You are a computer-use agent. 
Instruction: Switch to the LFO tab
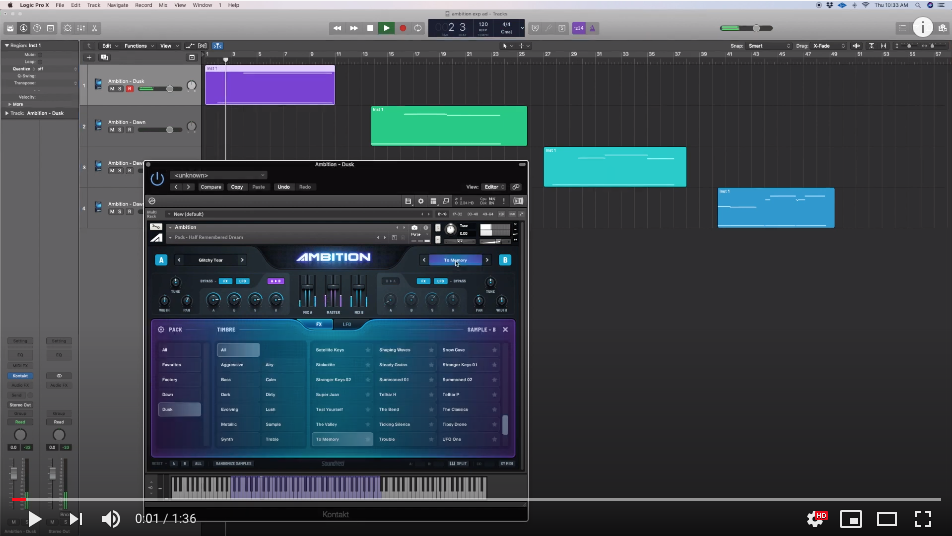[347, 324]
